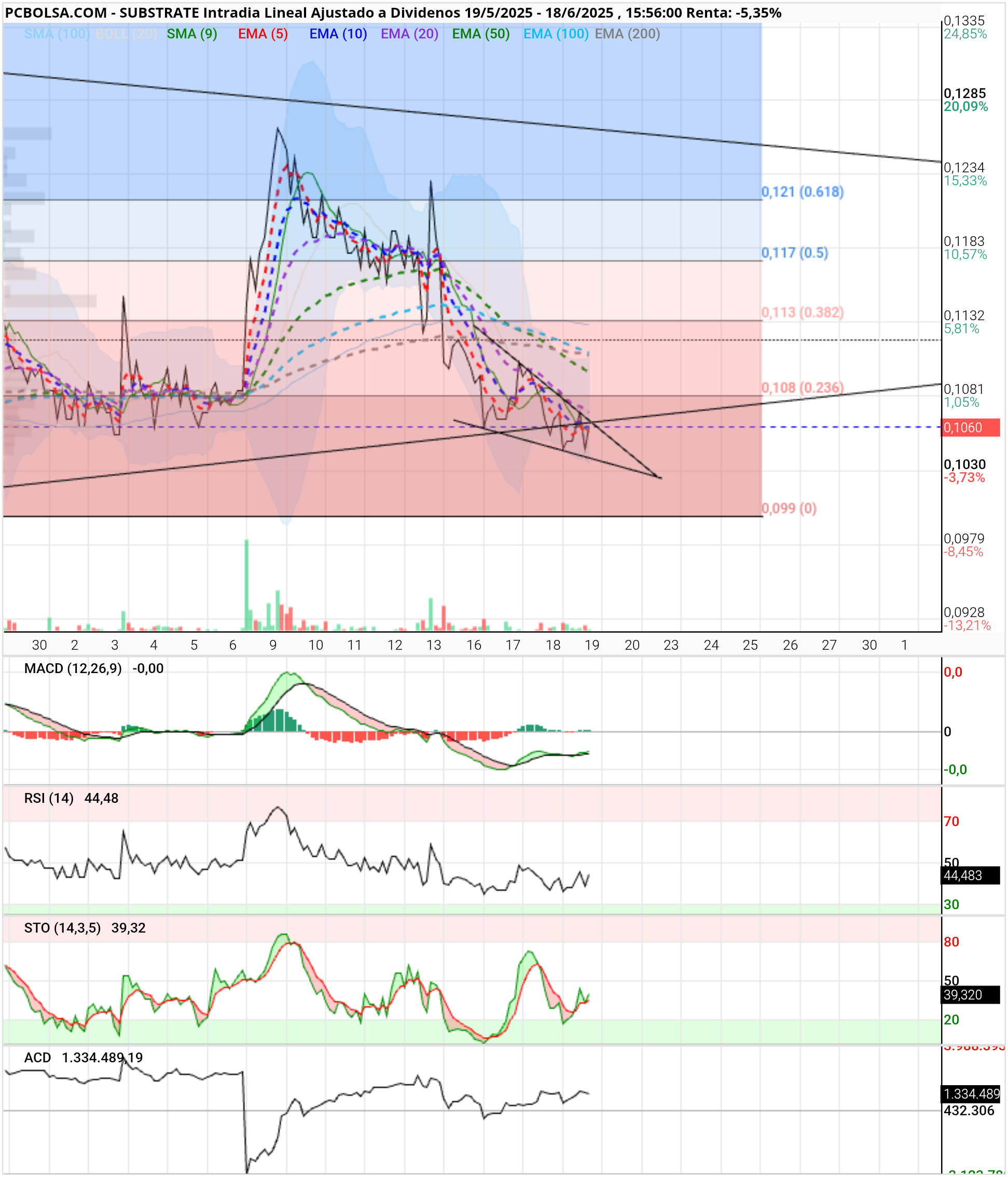Click the price axis value 0,1183
This screenshot has height=1177, width=1008.
pyautogui.click(x=964, y=241)
